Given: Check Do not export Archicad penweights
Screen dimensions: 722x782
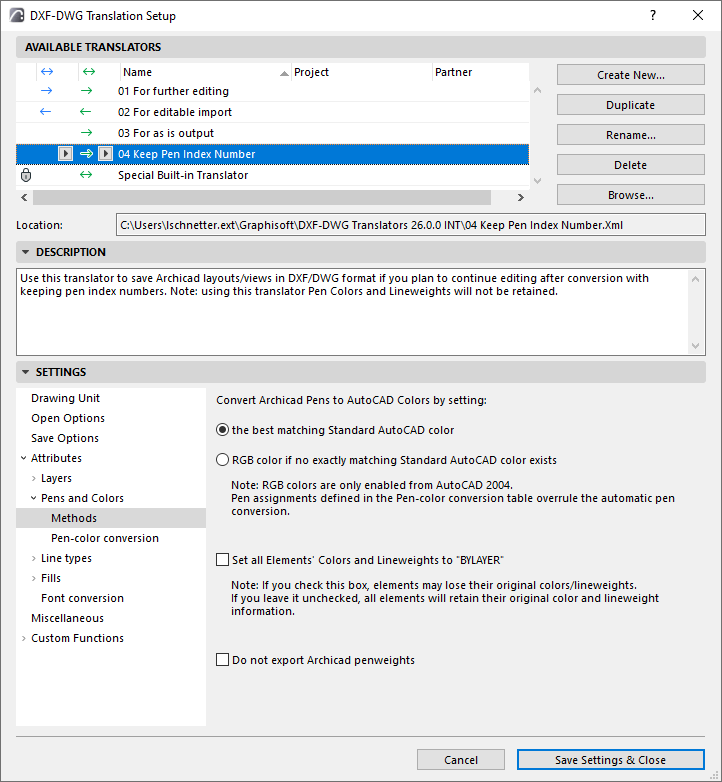Looking at the screenshot, I should tap(222, 659).
